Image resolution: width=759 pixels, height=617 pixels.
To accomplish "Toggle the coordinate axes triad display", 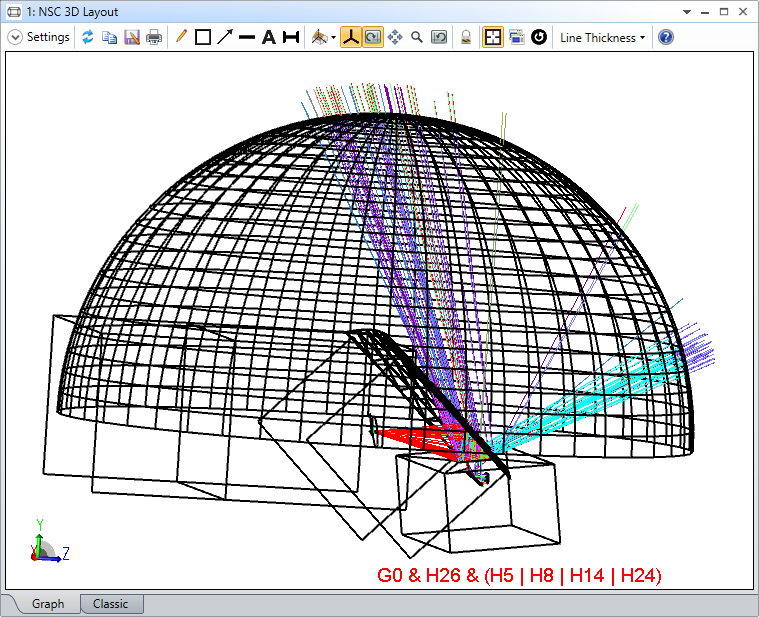I will coord(351,37).
